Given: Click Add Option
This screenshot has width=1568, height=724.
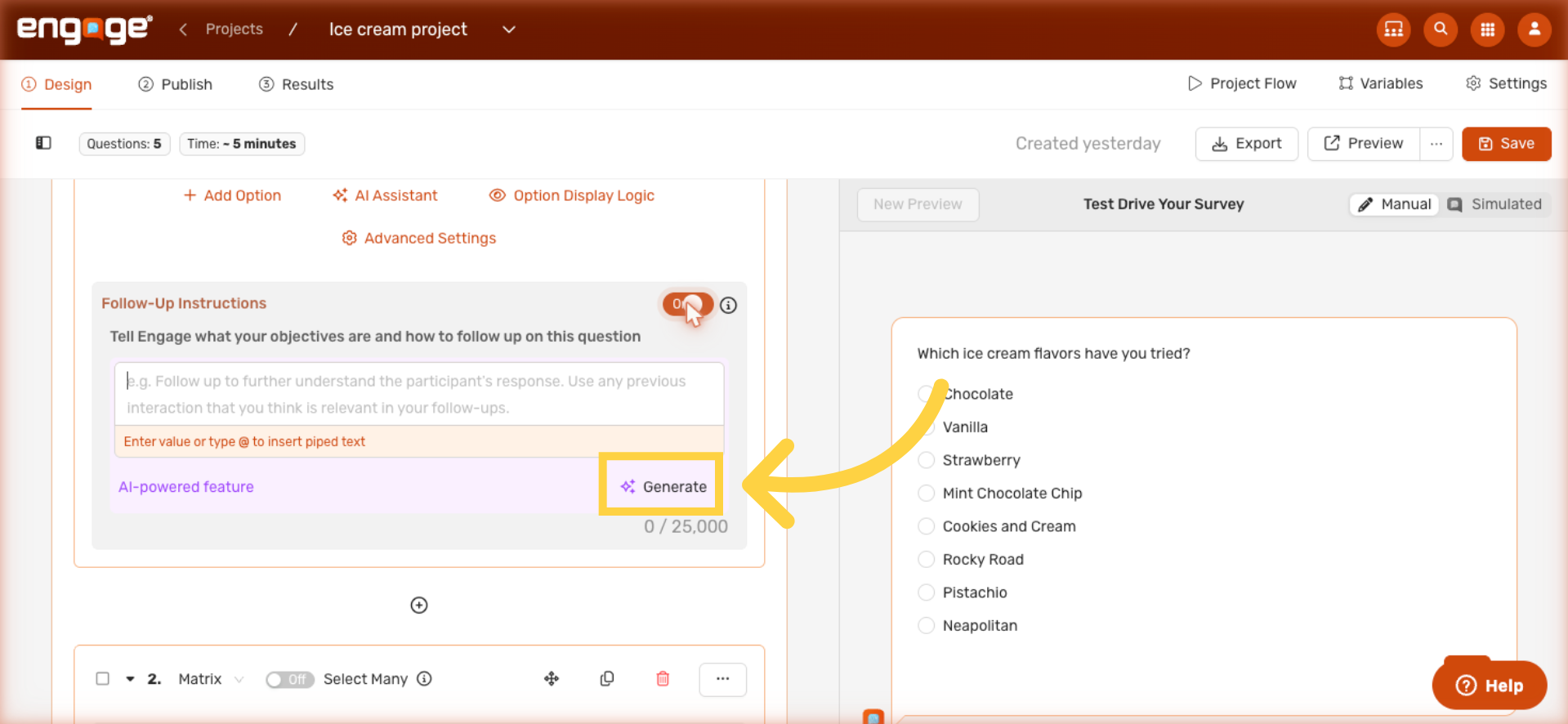Looking at the screenshot, I should point(232,195).
